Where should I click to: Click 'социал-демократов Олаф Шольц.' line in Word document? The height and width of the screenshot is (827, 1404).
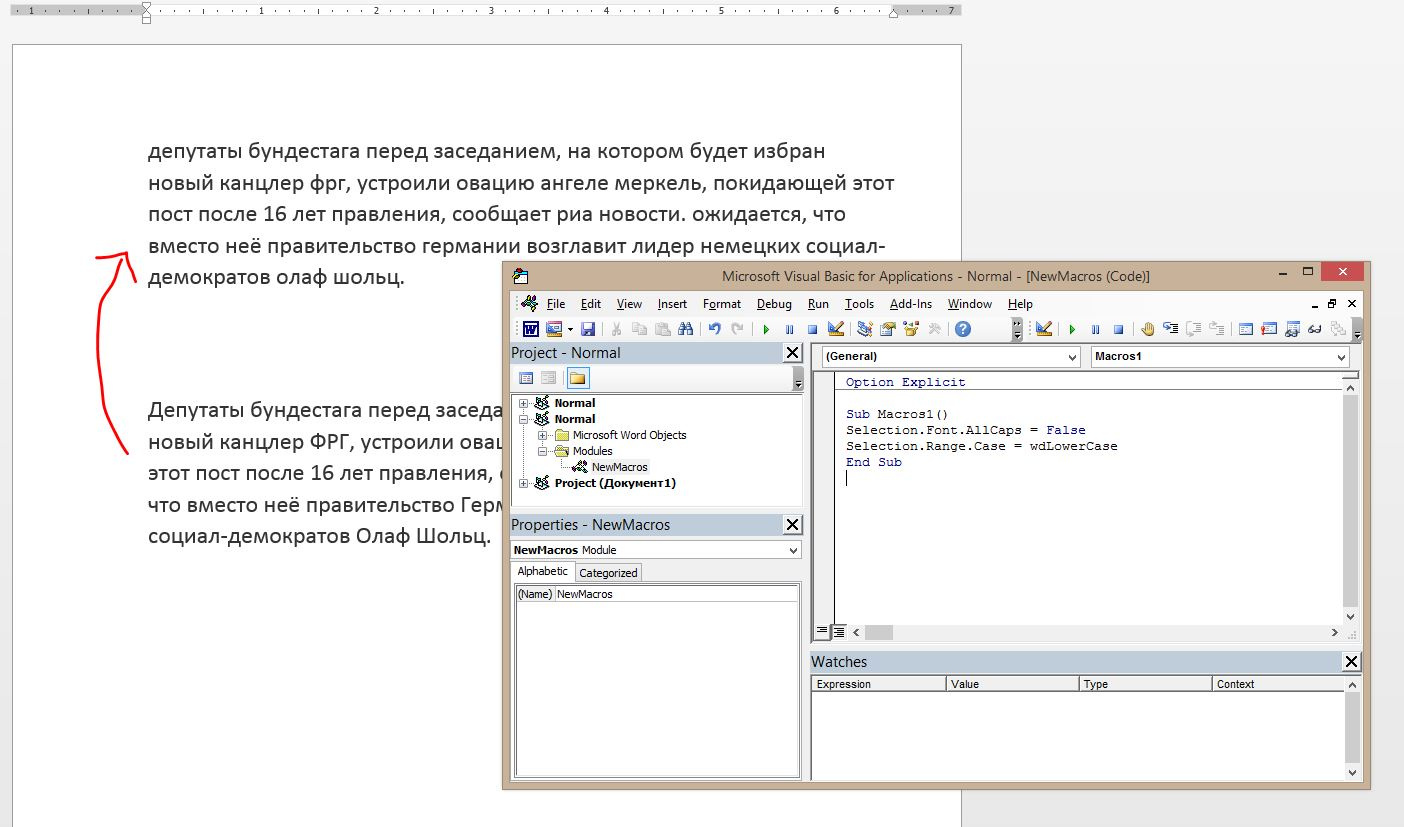pyautogui.click(x=320, y=535)
